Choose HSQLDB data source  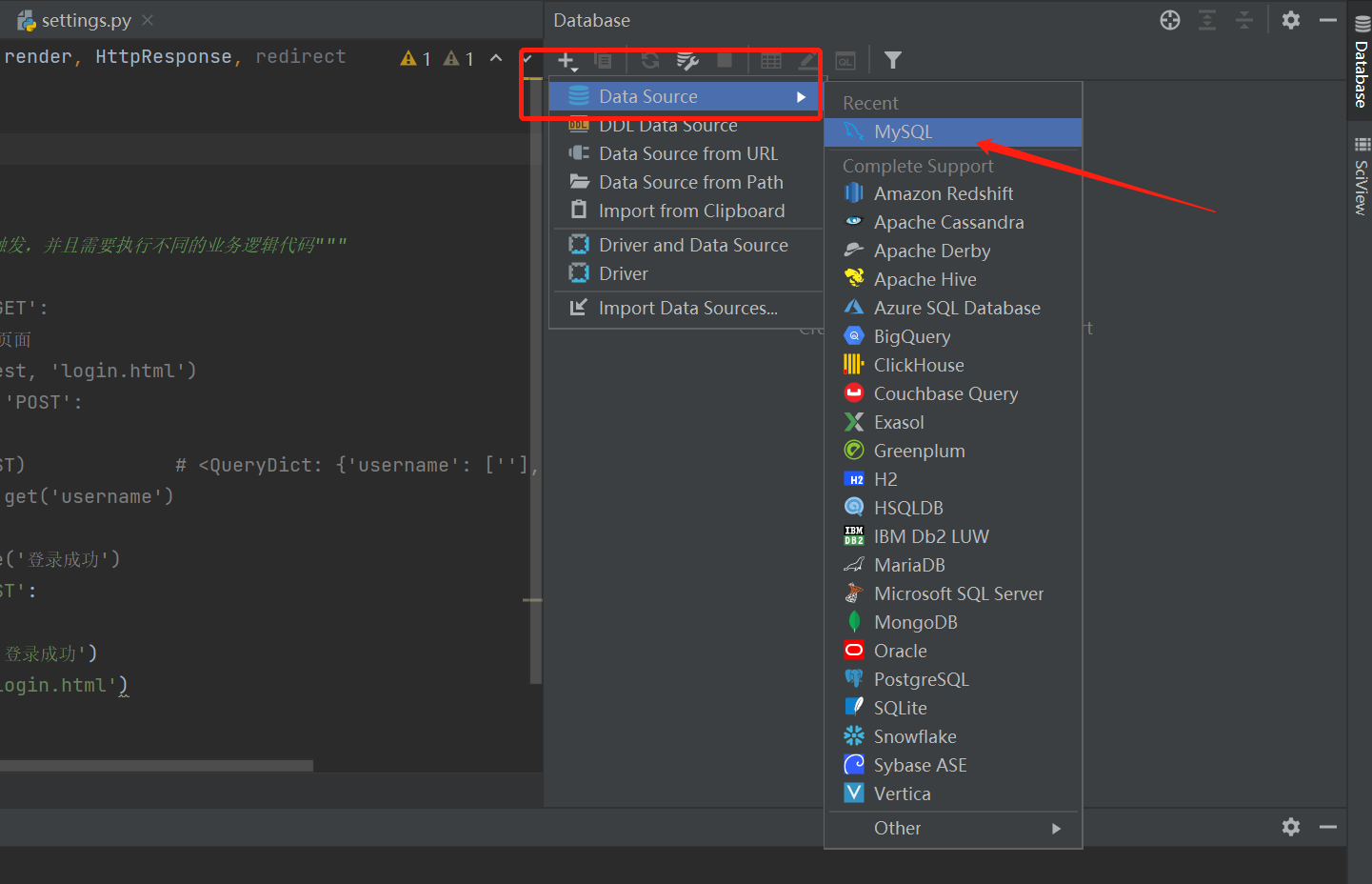click(x=953, y=508)
